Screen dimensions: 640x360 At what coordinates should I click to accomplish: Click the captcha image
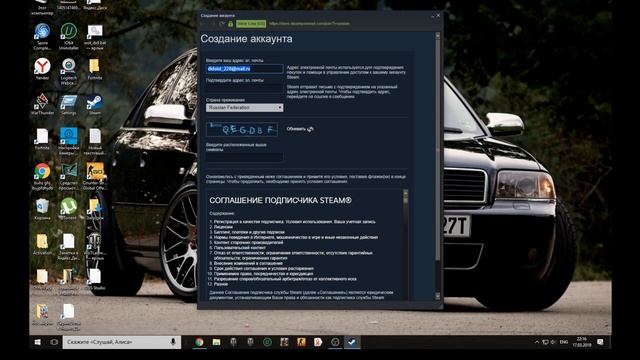click(x=242, y=129)
